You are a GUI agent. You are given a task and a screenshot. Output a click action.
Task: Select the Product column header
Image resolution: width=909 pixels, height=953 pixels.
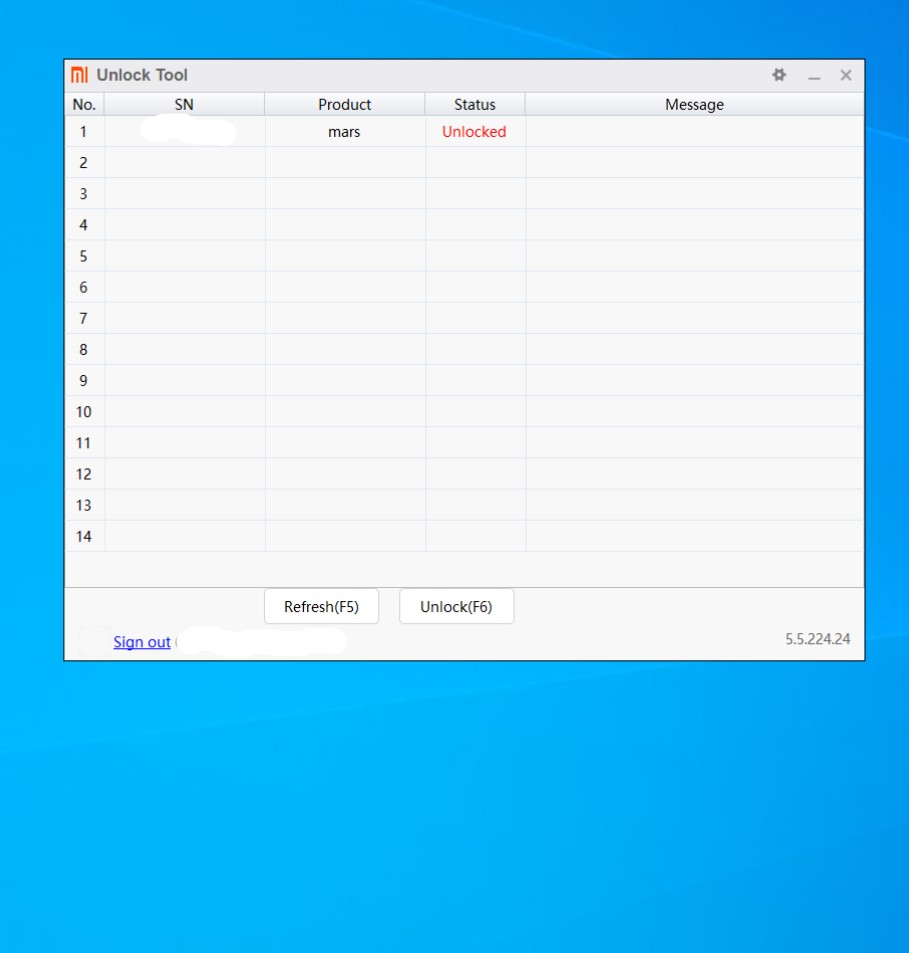345,105
